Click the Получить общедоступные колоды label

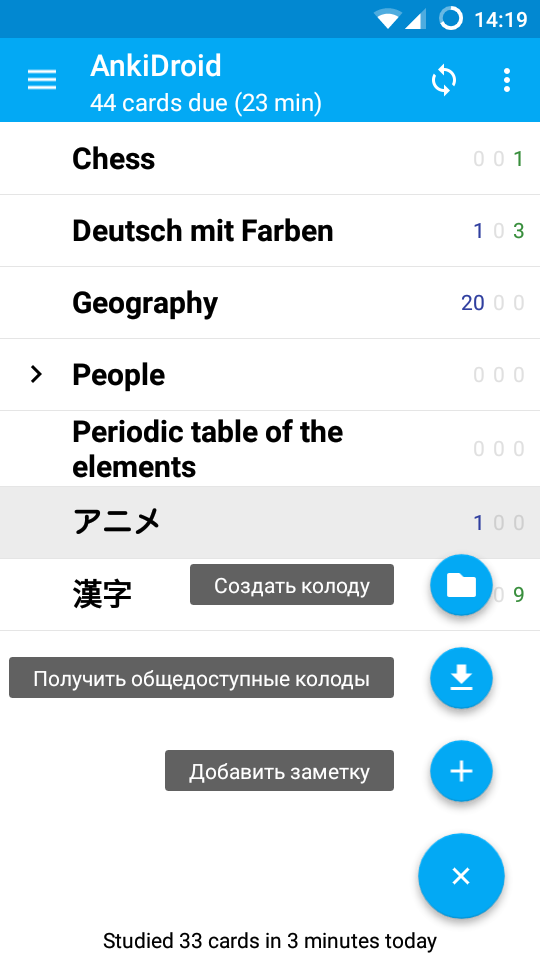pyautogui.click(x=201, y=678)
